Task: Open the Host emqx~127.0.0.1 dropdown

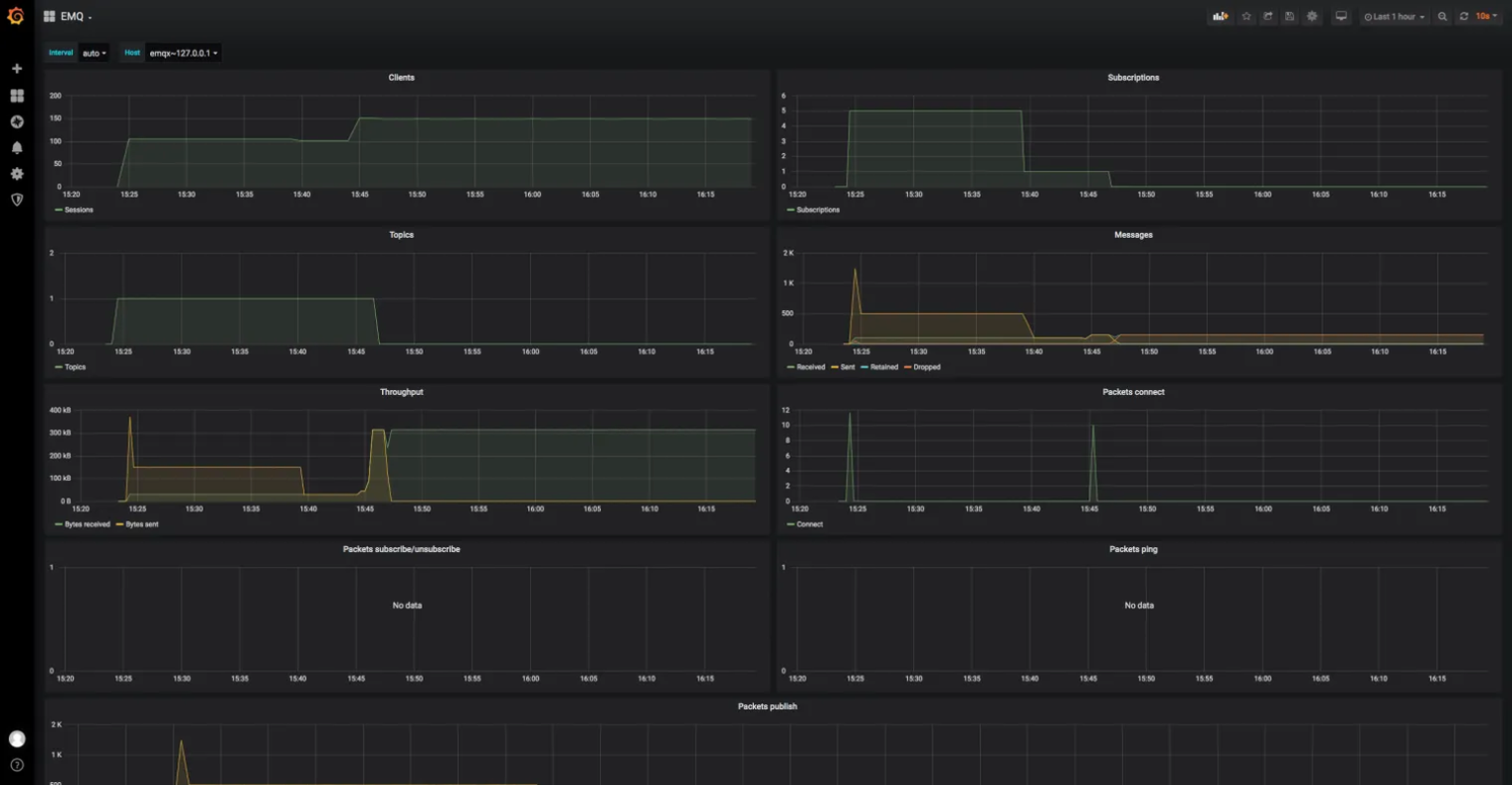Action: [183, 53]
